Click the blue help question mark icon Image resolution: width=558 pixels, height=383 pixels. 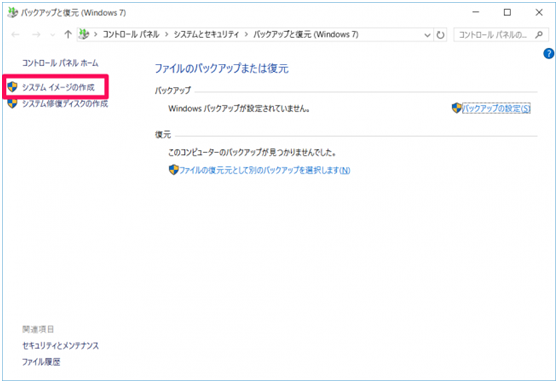(x=548, y=54)
